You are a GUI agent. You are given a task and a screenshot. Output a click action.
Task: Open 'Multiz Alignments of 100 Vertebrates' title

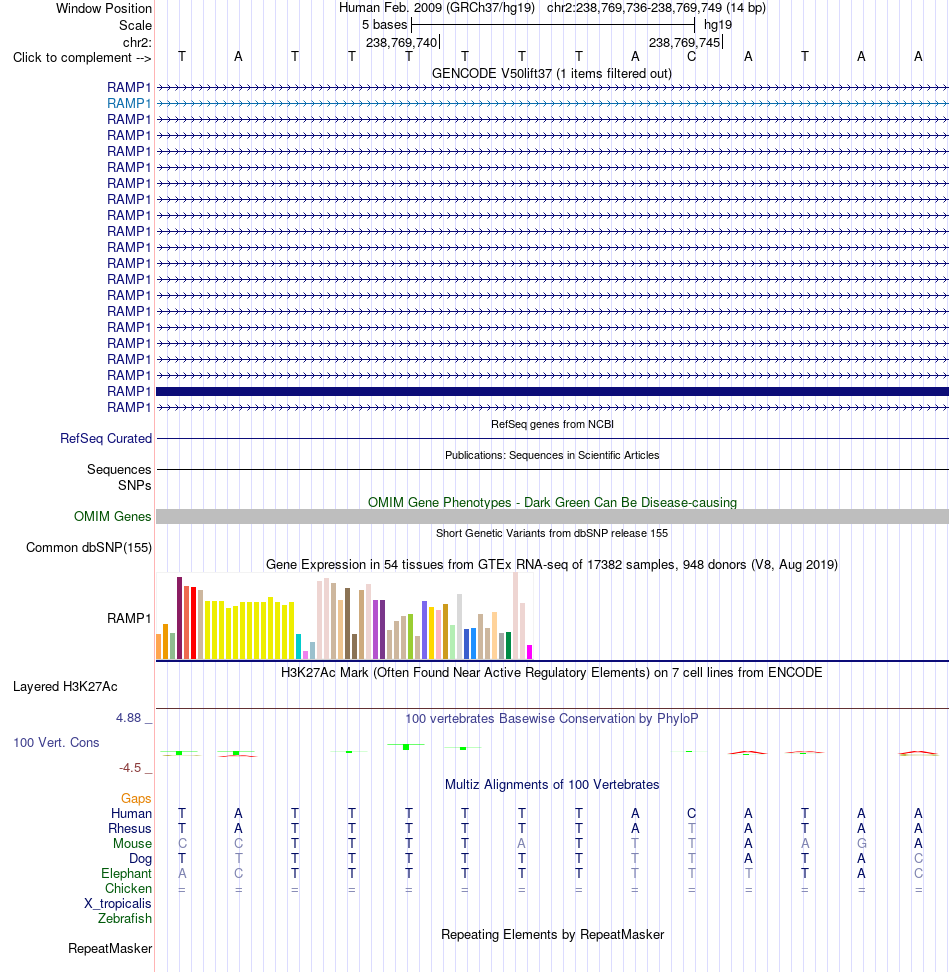pos(552,784)
